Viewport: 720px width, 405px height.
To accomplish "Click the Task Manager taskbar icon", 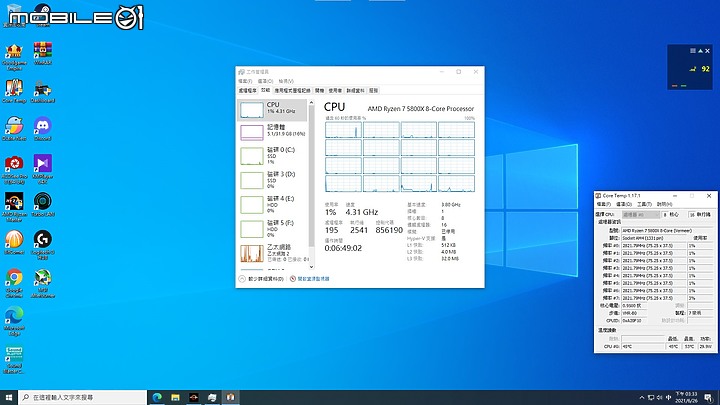I will 212,397.
